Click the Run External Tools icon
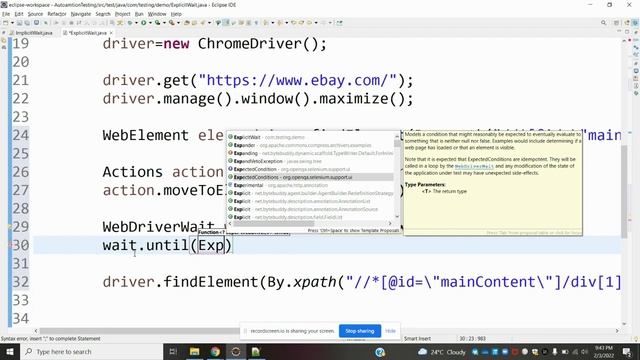640x360 pixels. [x=171, y=23]
